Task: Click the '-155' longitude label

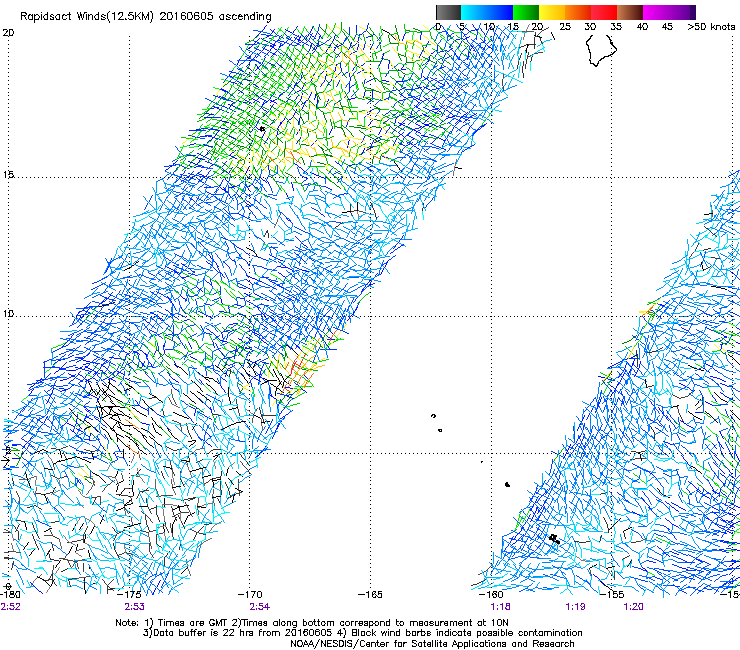Action: coord(612,595)
